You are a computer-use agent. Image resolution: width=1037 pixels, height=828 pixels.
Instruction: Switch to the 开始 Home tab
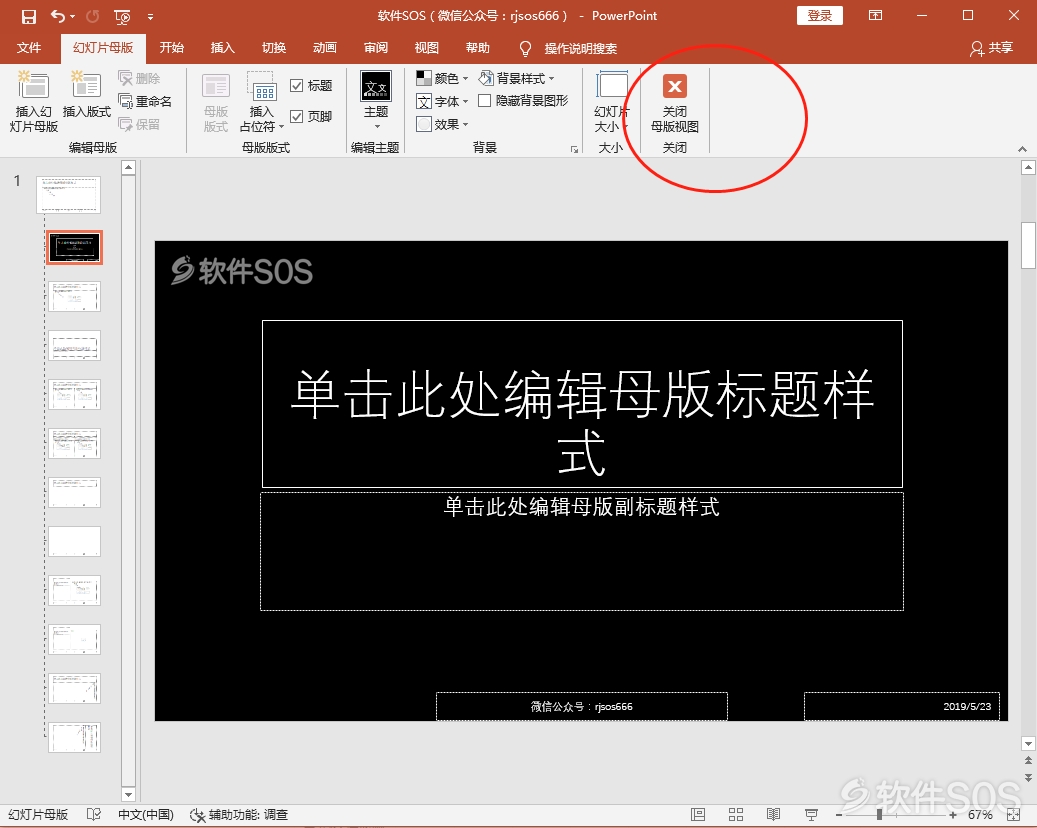(171, 48)
